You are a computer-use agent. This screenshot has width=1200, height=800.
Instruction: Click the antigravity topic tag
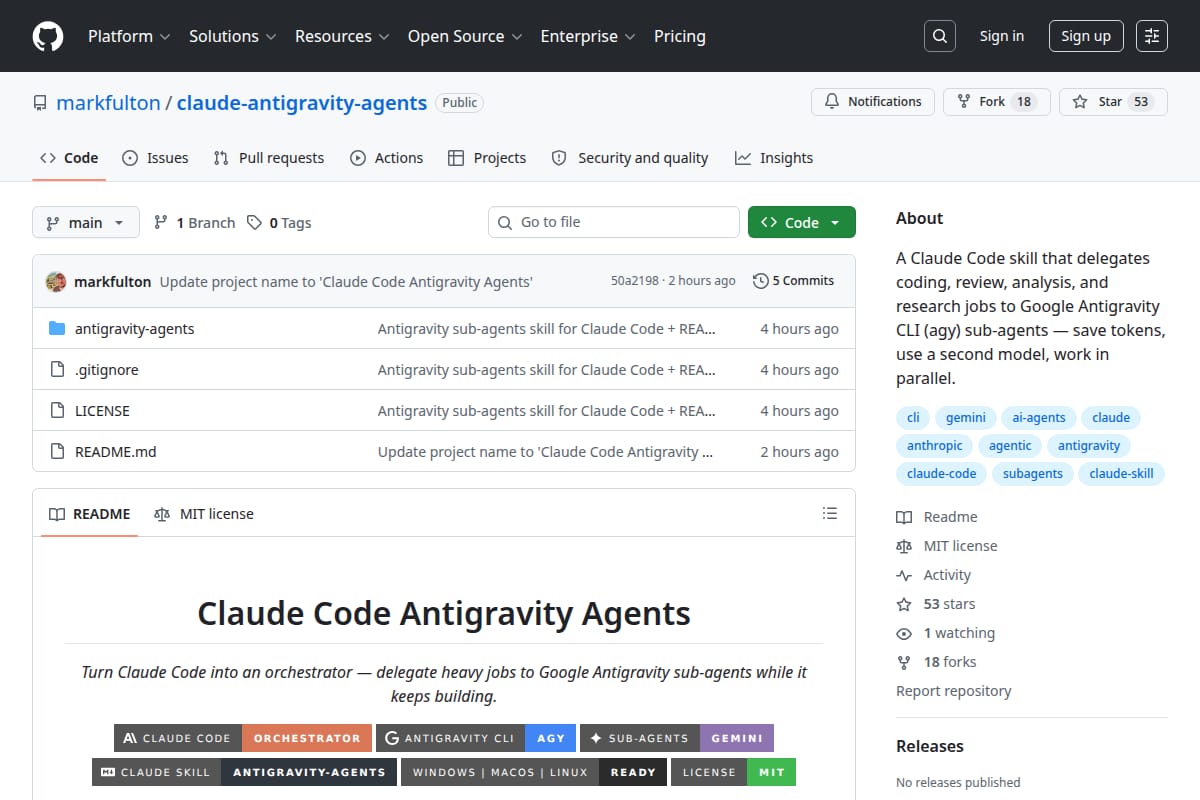pos(1089,446)
